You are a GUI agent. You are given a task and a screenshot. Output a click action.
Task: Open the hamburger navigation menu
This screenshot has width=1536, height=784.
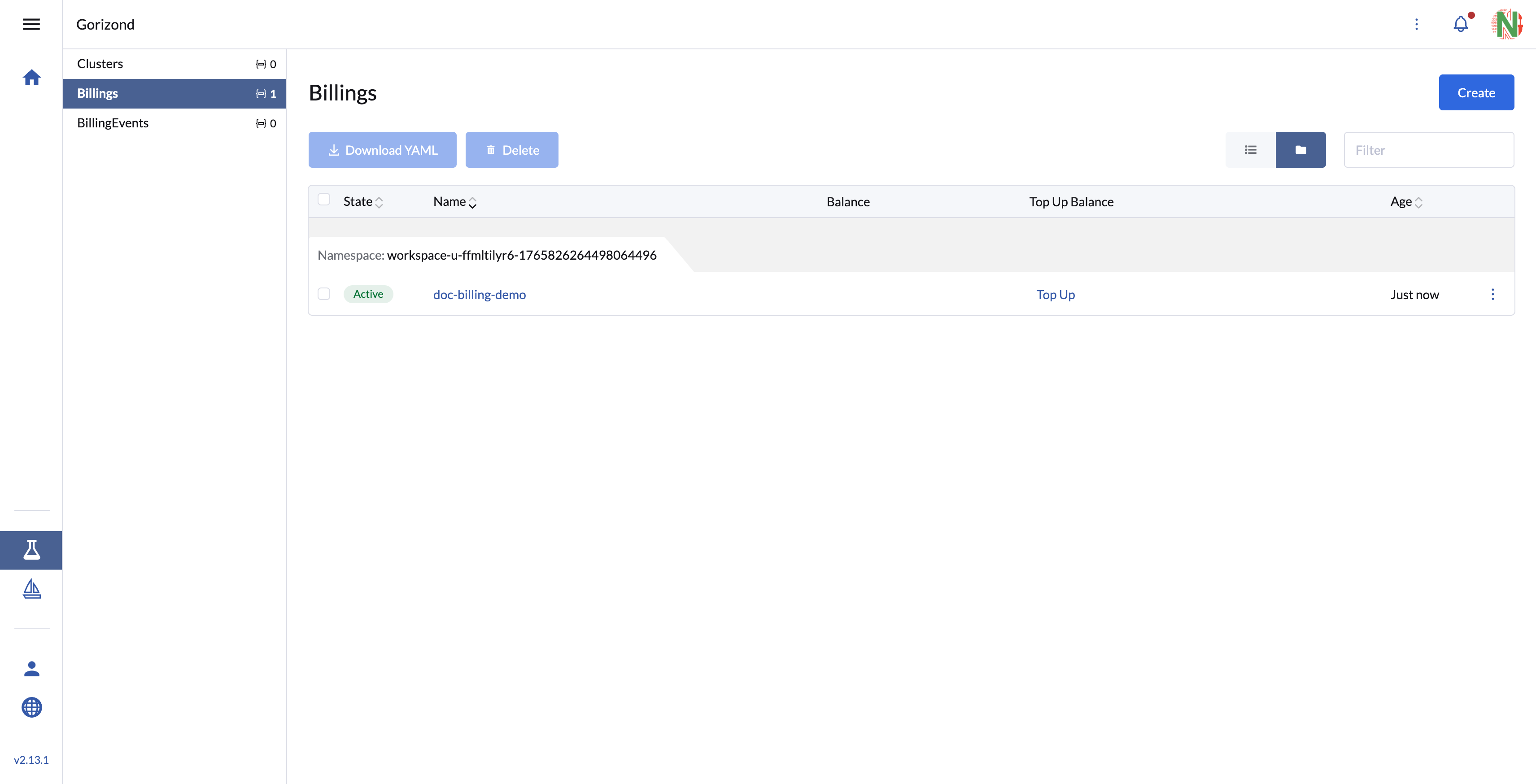[x=31, y=25]
